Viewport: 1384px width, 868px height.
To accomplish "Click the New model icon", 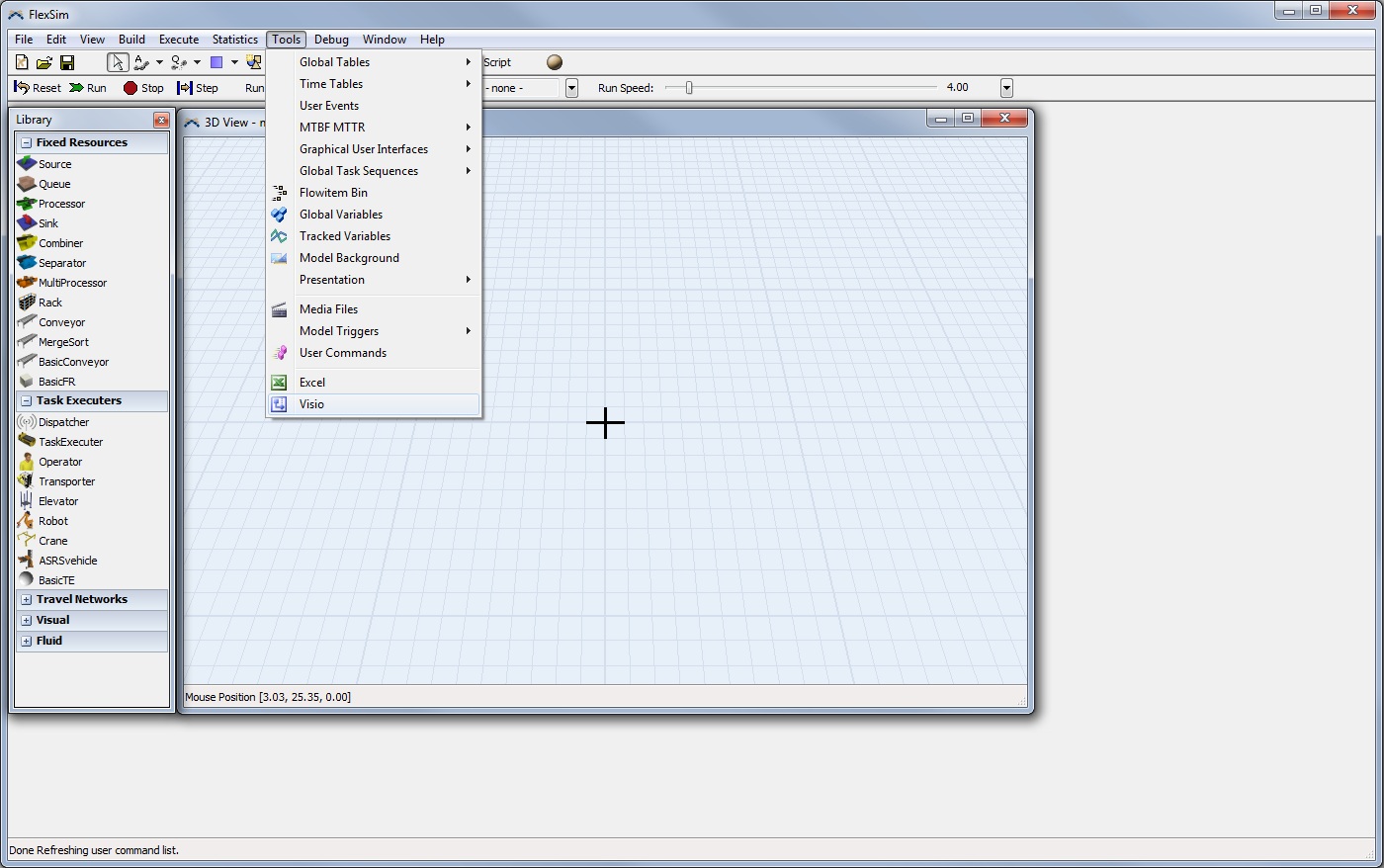I will pos(22,62).
